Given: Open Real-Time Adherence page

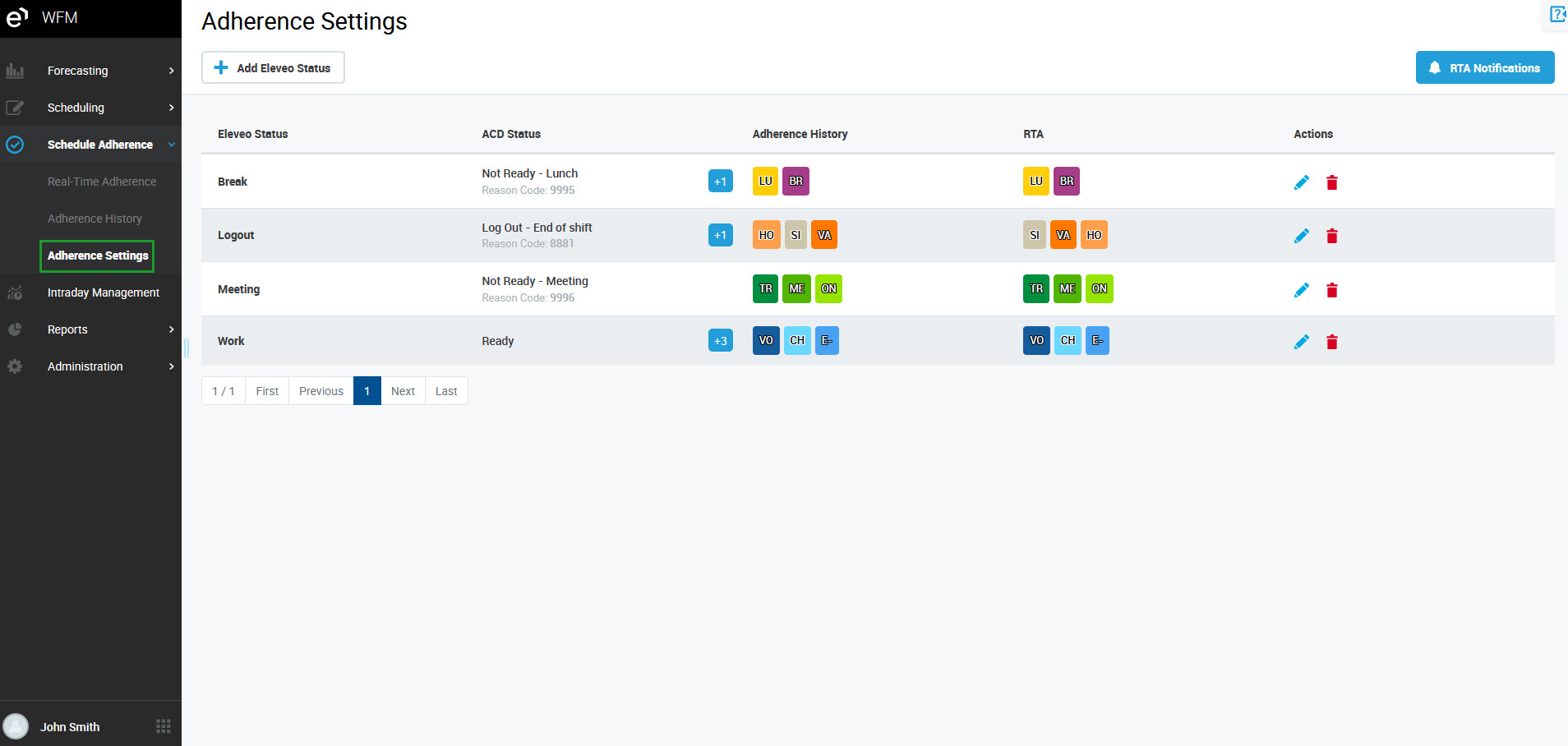Looking at the screenshot, I should tap(102, 182).
